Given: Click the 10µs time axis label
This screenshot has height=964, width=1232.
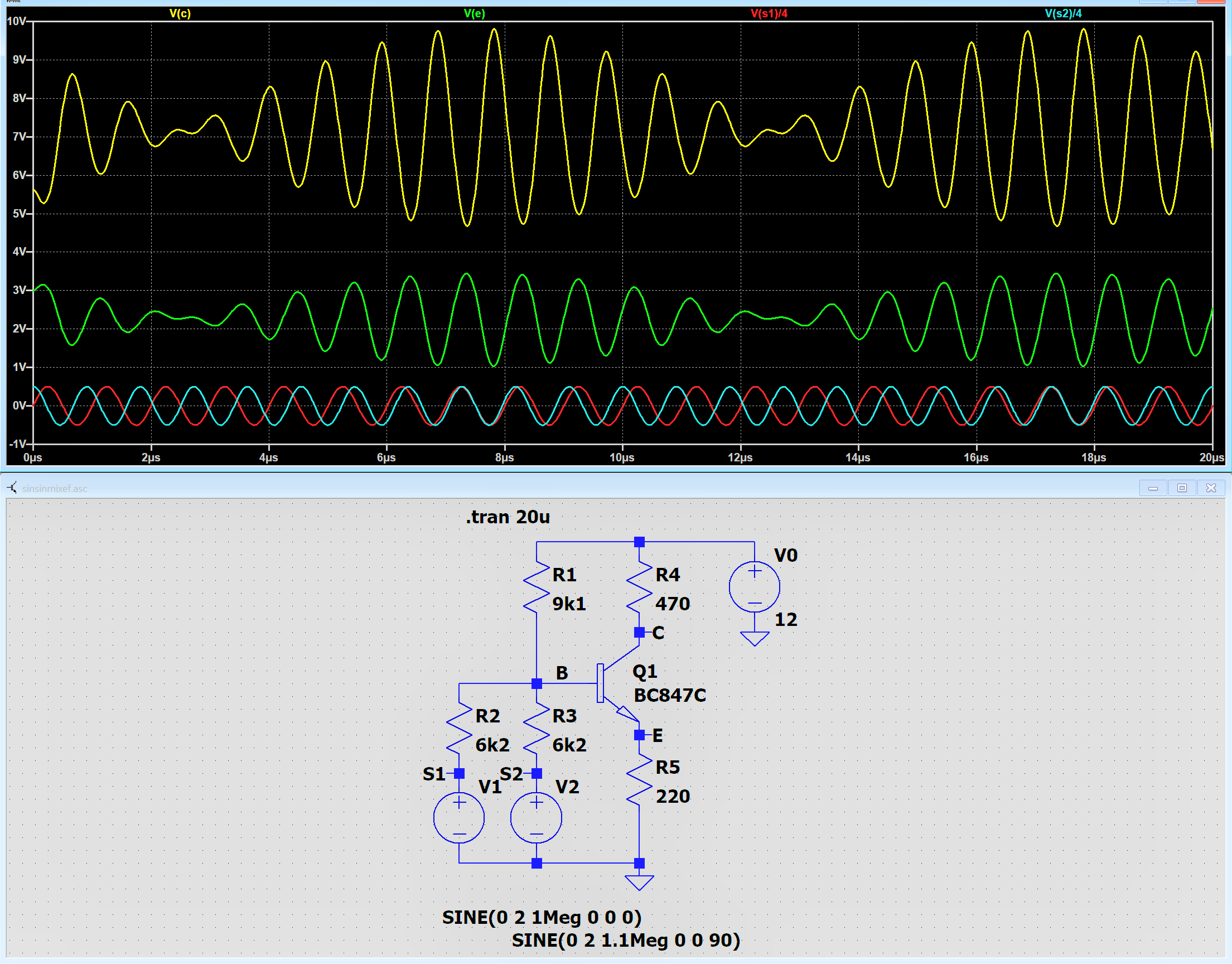Looking at the screenshot, I should (x=622, y=457).
